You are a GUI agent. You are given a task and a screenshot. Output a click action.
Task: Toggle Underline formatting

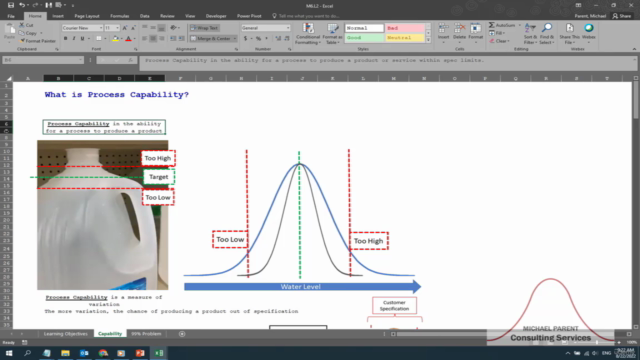82,38
